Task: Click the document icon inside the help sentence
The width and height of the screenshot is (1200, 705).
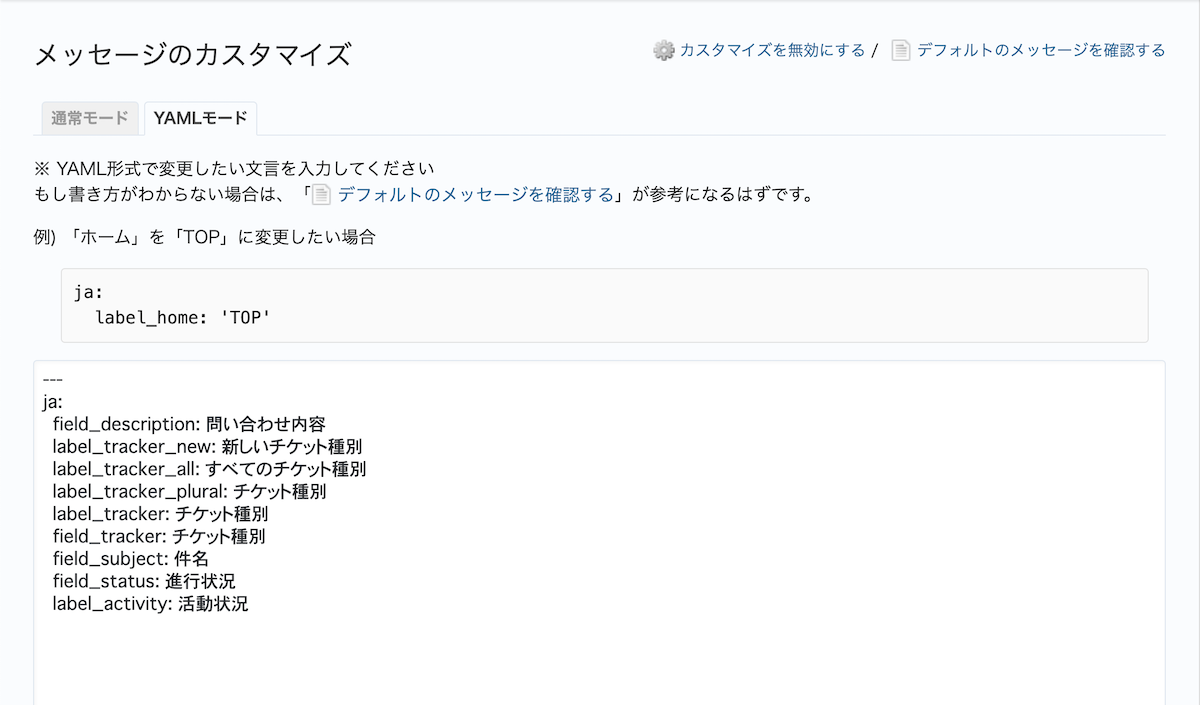Action: [x=321, y=194]
